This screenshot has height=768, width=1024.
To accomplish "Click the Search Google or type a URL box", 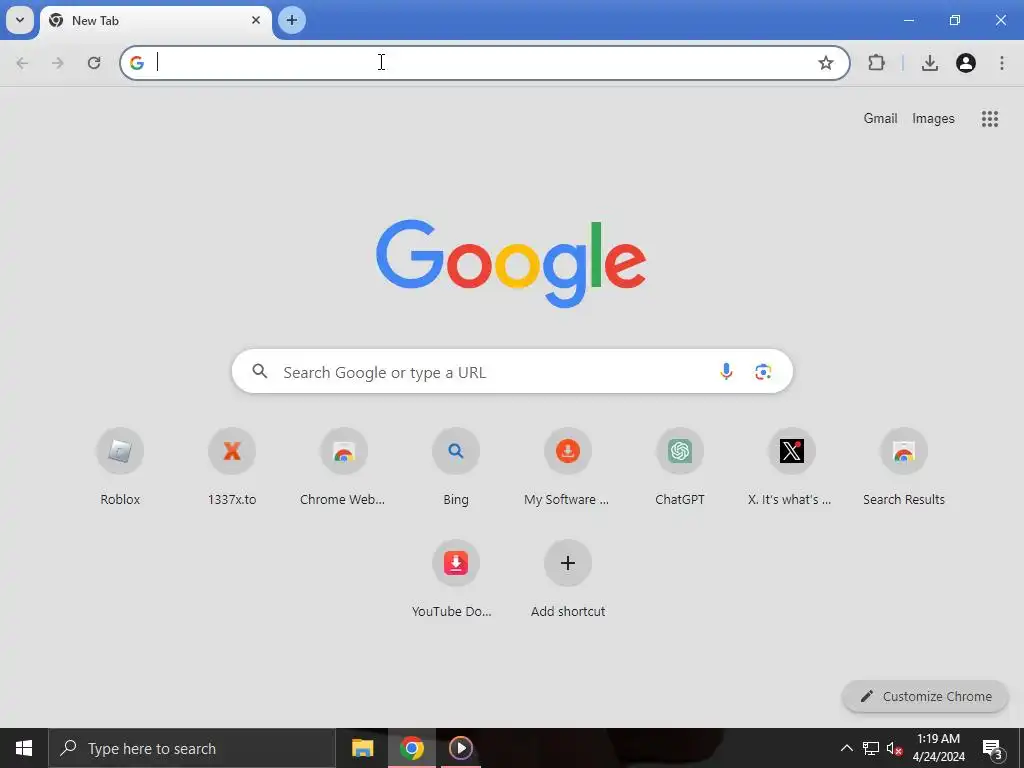I will tap(512, 372).
